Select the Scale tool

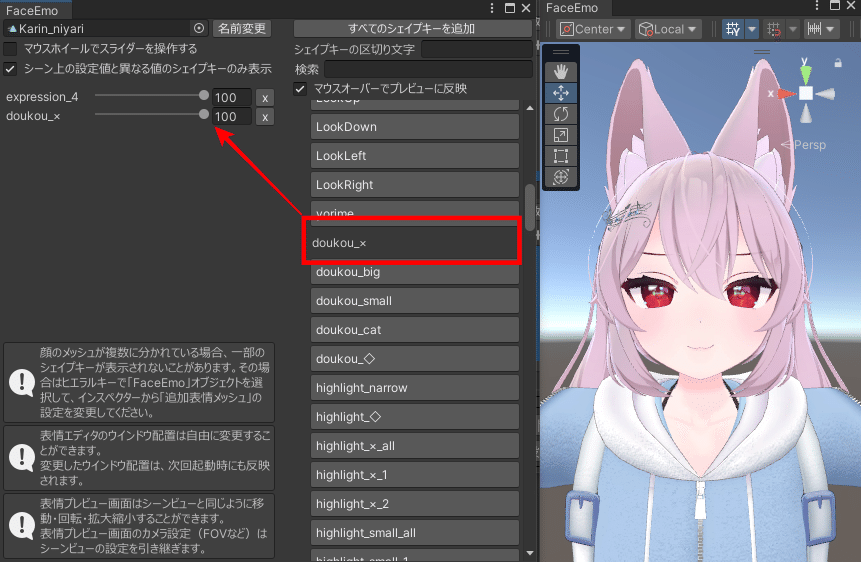click(561, 135)
